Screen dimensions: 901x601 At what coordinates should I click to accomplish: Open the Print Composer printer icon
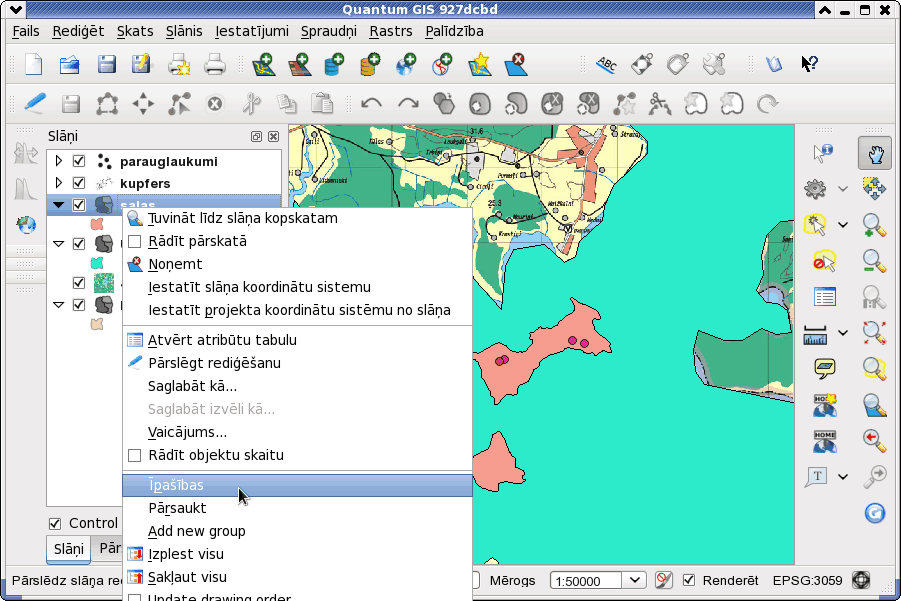179,64
